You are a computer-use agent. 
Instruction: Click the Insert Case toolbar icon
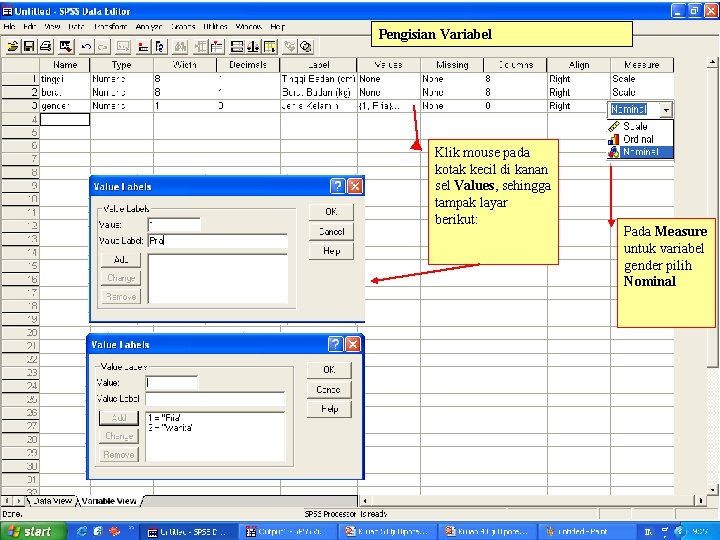[x=201, y=46]
